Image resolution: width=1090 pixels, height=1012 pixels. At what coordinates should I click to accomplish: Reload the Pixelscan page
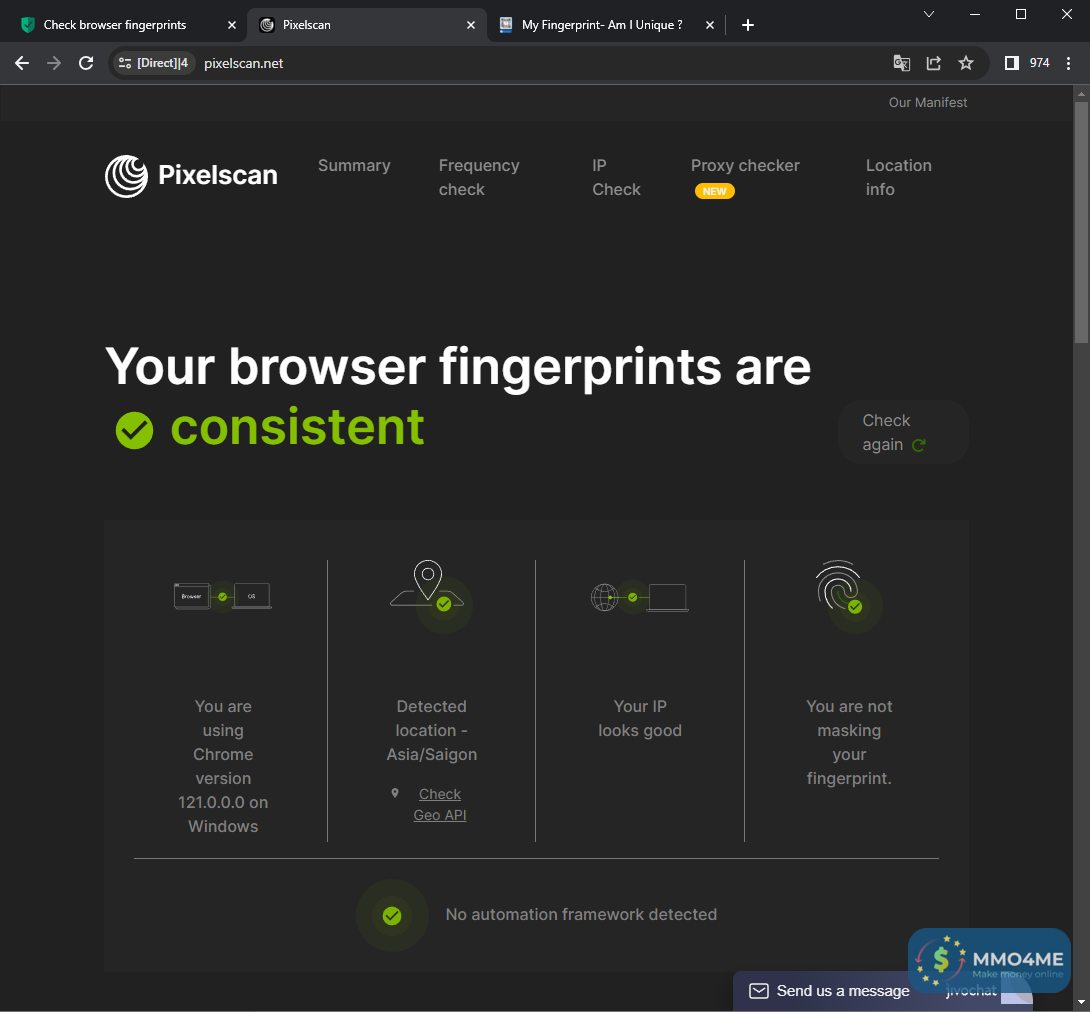(86, 63)
